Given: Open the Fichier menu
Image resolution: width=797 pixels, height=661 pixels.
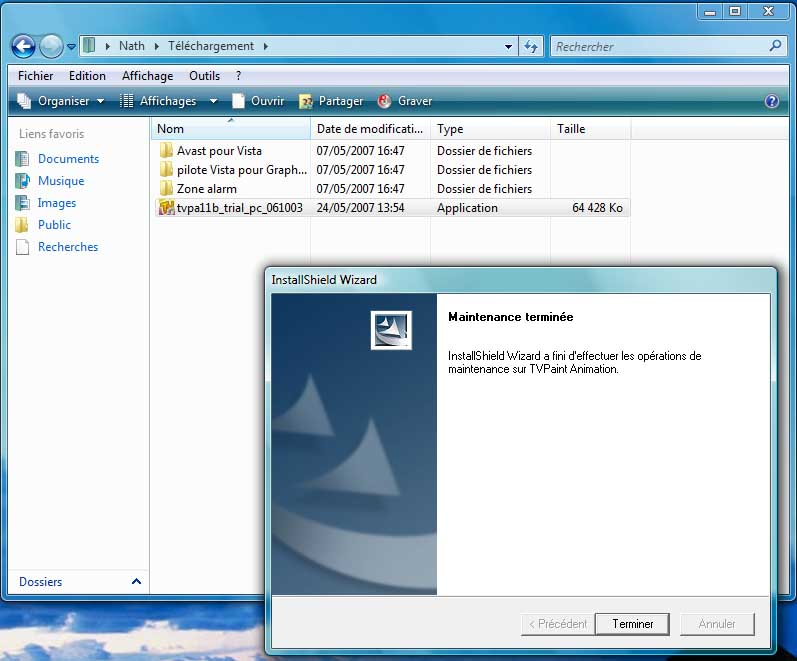Looking at the screenshot, I should [x=36, y=76].
